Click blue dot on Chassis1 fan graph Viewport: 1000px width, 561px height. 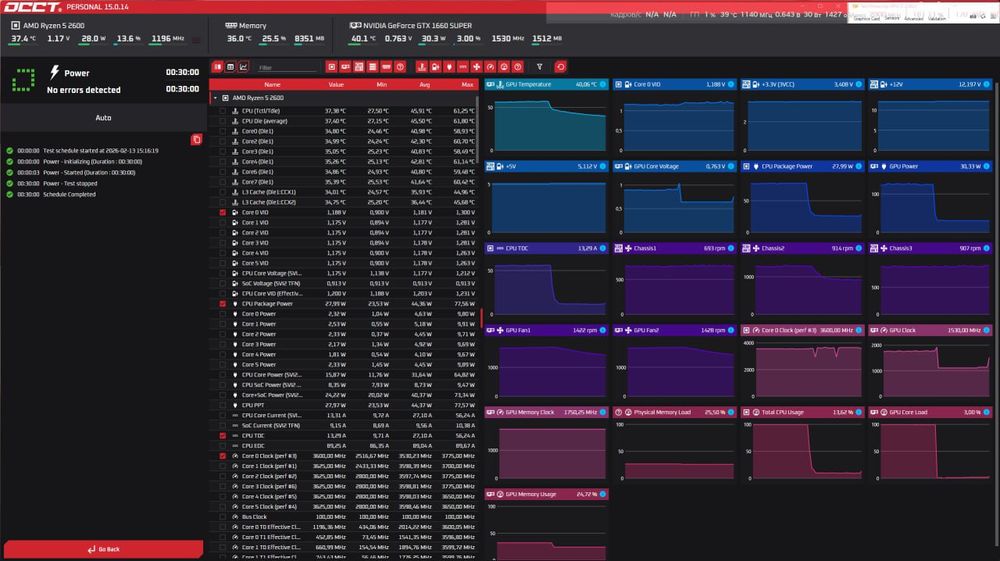coord(731,248)
